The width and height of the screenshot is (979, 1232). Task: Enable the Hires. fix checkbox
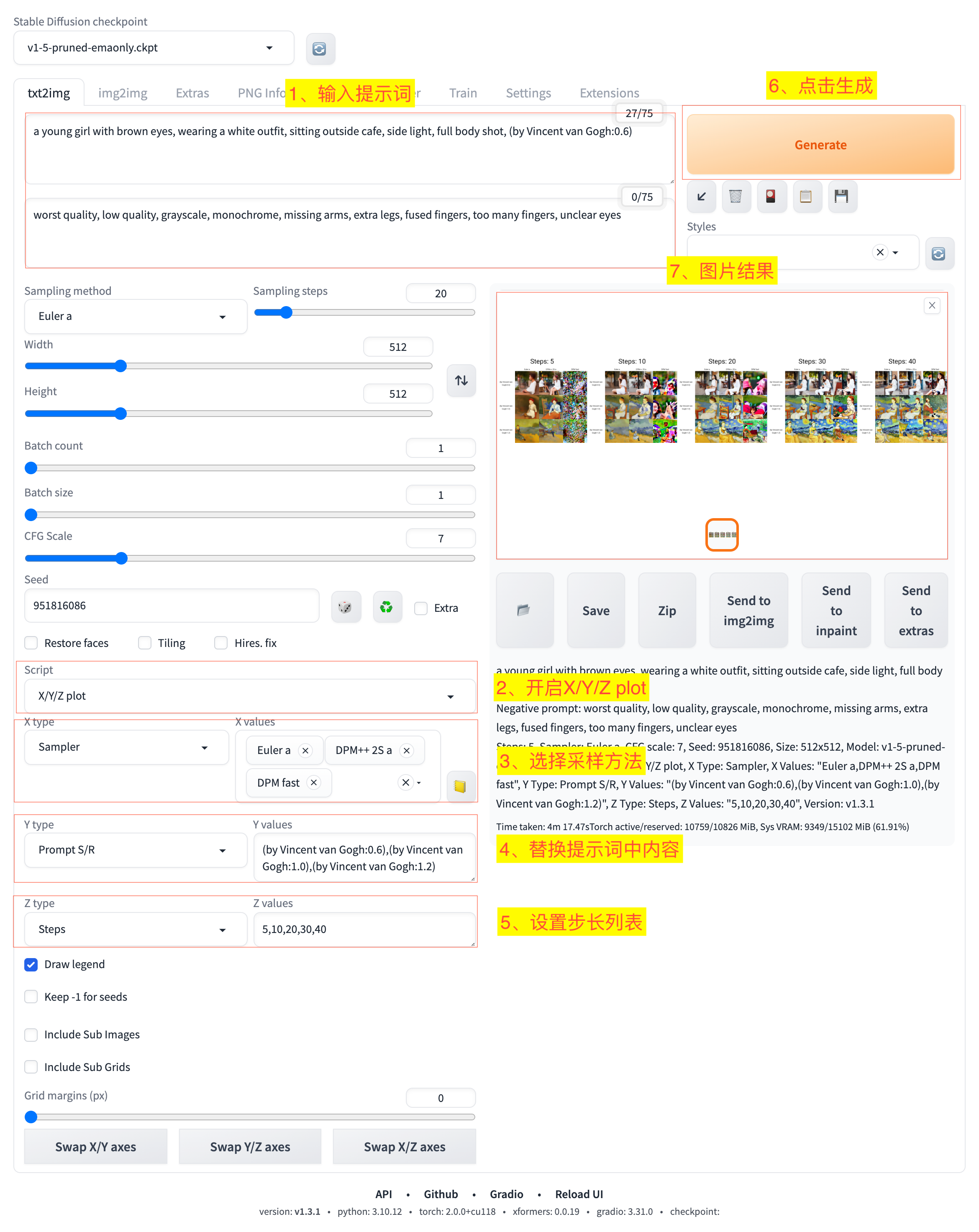220,643
